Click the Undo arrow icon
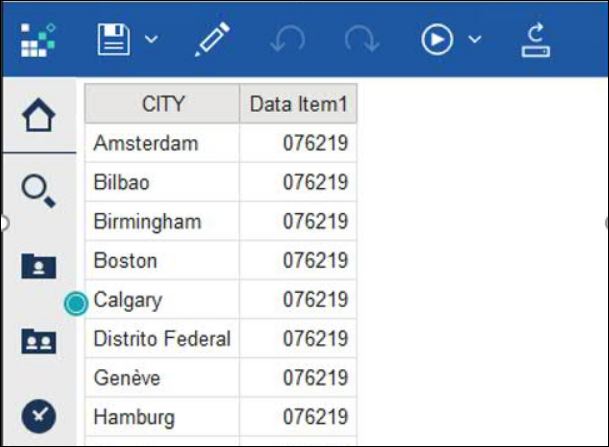The image size is (609, 447). click(287, 39)
